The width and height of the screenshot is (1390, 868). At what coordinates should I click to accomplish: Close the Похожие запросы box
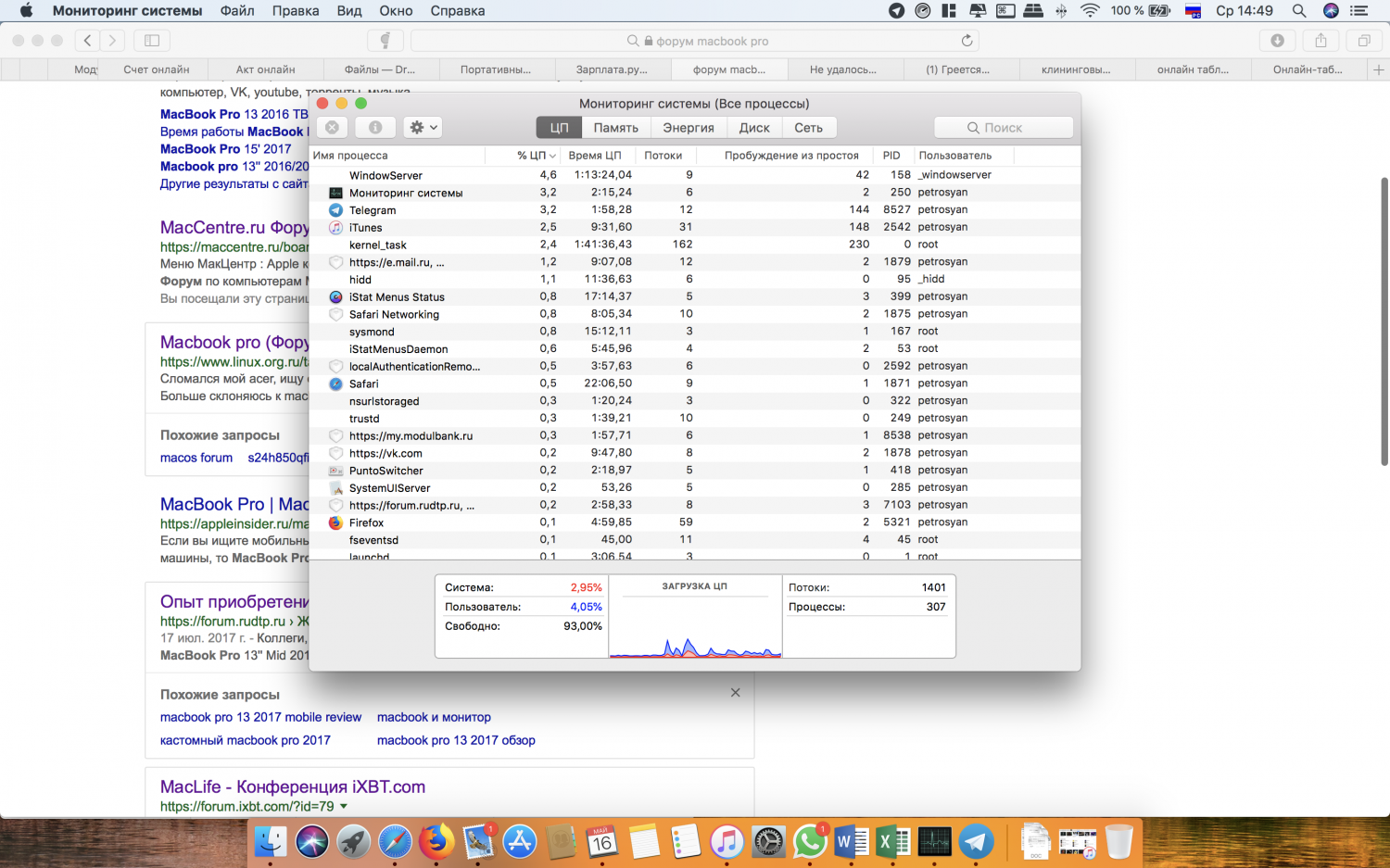[736, 693]
